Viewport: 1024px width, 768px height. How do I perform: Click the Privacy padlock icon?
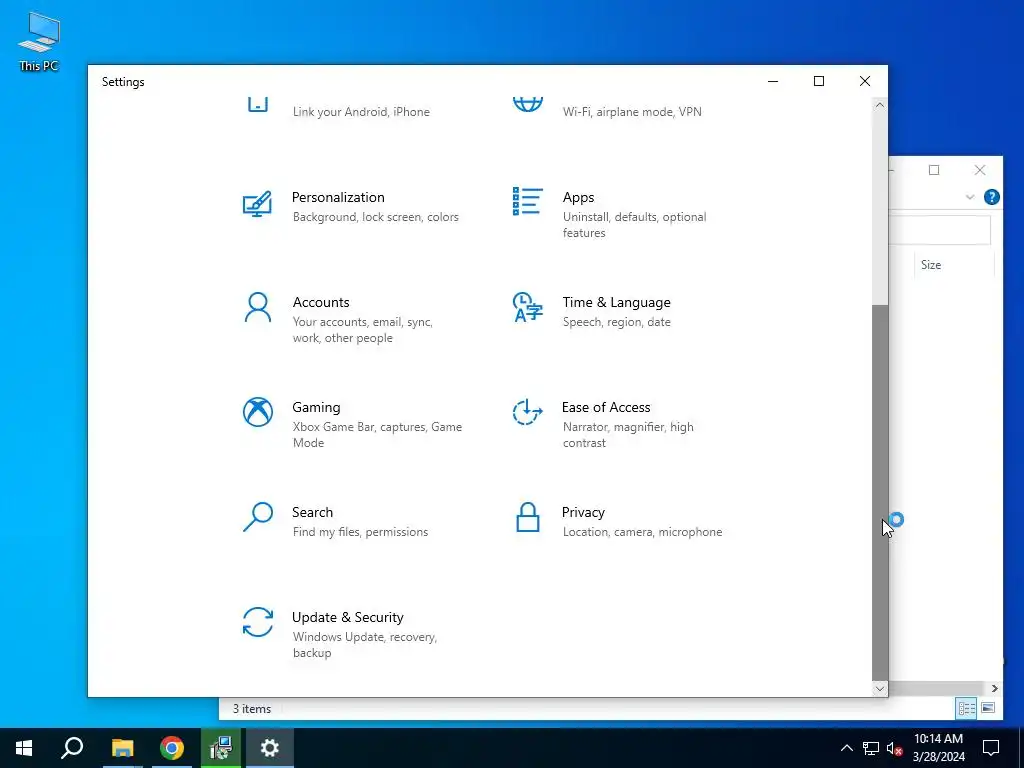[x=528, y=517]
